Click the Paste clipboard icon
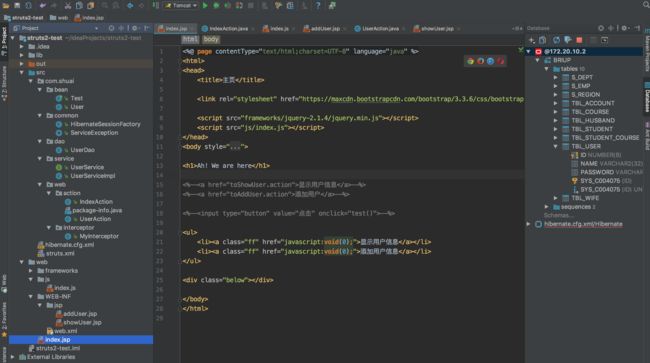The height and width of the screenshot is (363, 650). (x=90, y=6)
